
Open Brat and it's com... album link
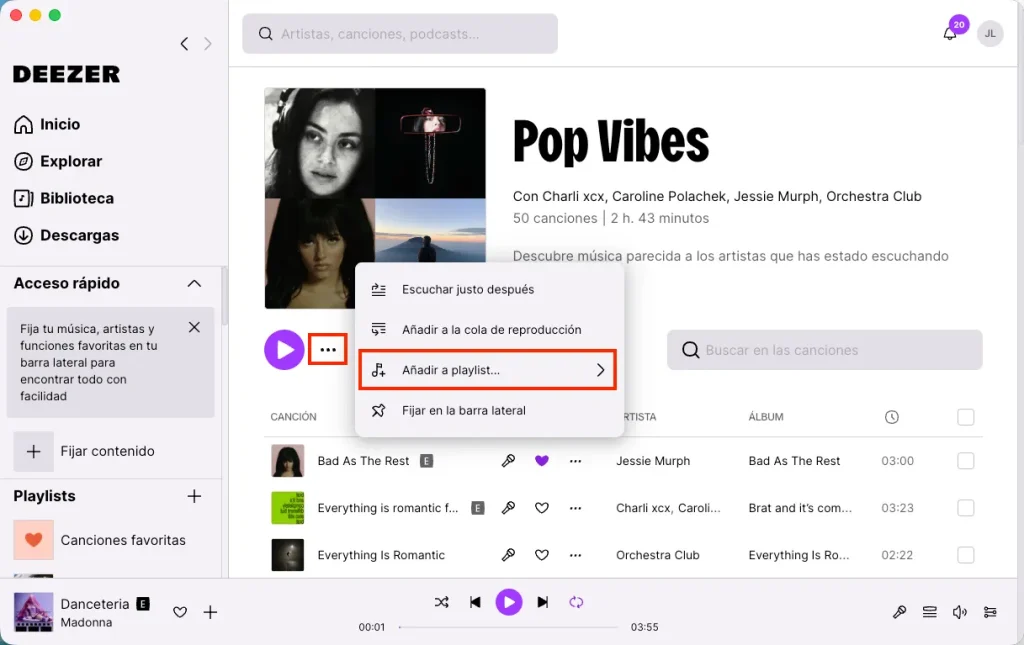800,508
